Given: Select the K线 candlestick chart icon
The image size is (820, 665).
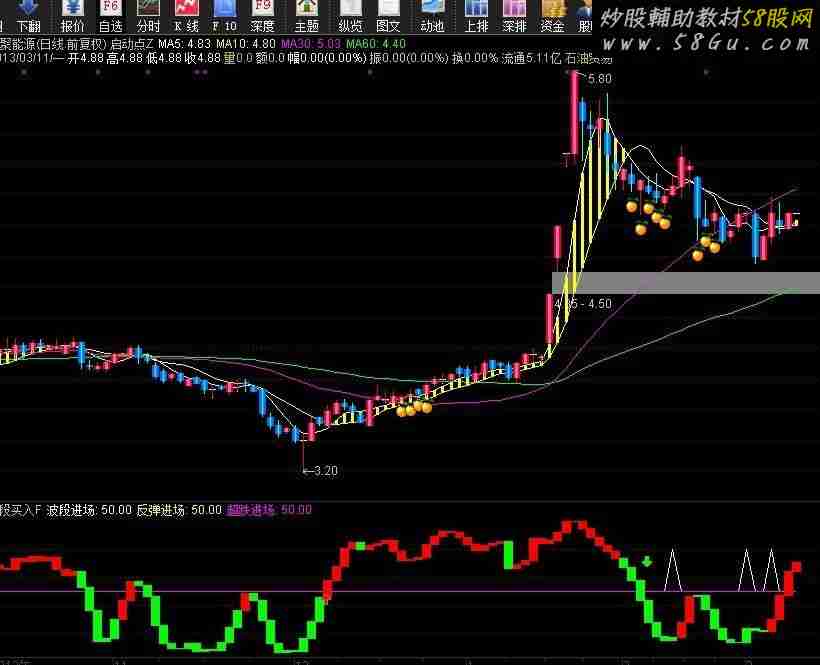Looking at the screenshot, I should tap(187, 16).
